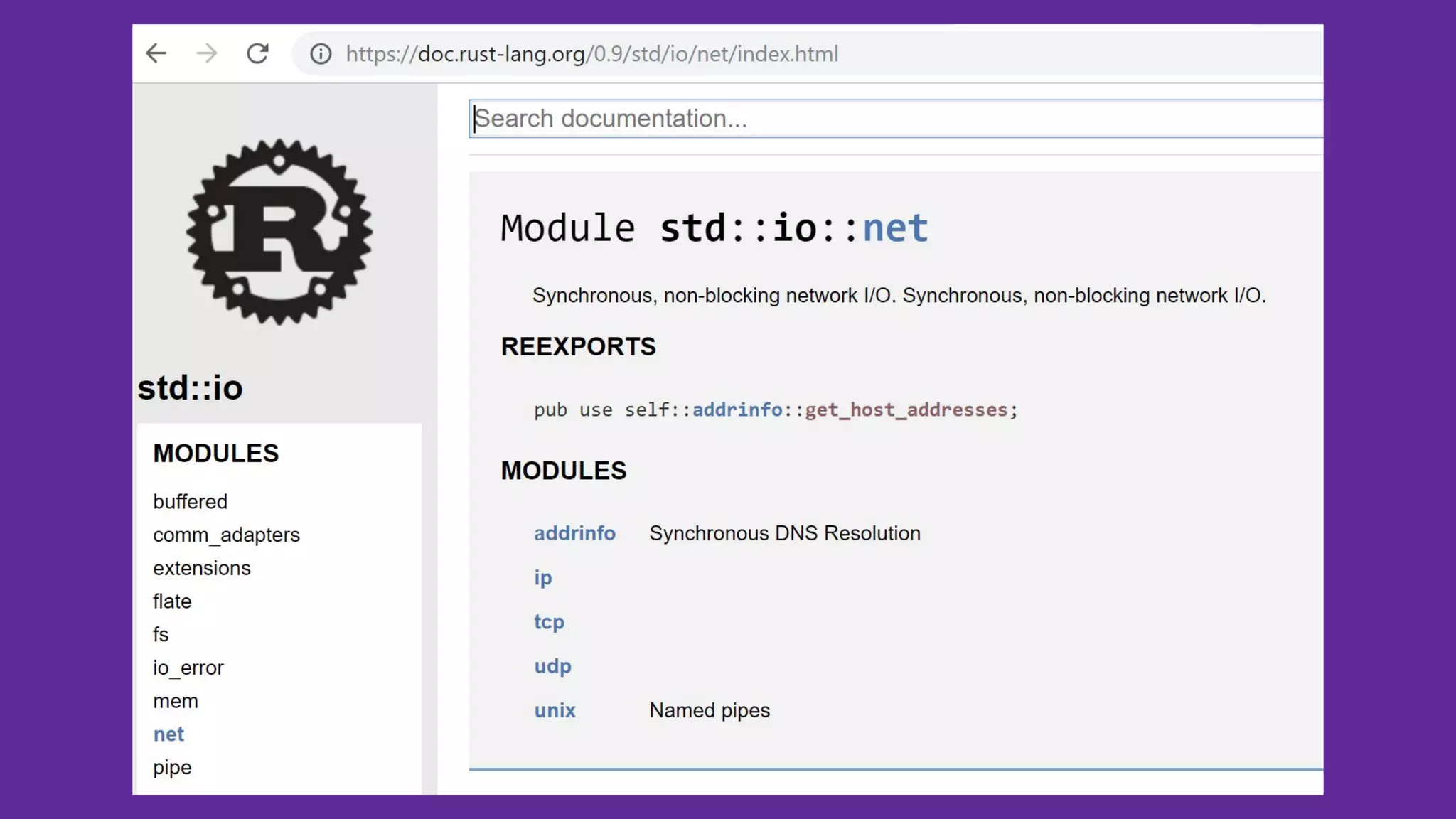Select comm_adapters in sidebar modules
The image size is (1456, 819).
pyautogui.click(x=226, y=535)
